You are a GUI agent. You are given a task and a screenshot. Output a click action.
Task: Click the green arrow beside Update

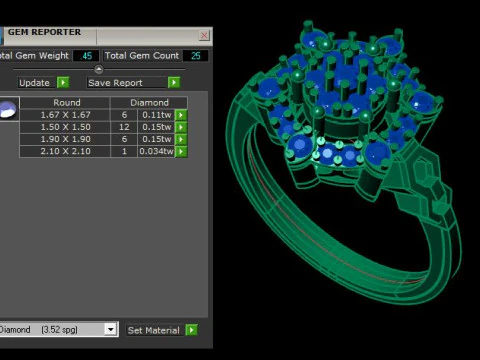[x=63, y=82]
